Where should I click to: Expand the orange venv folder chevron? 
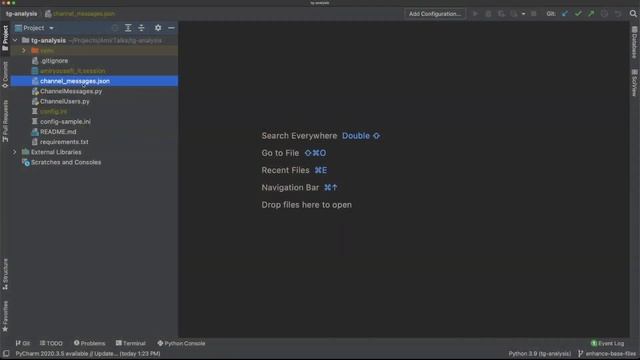[24, 51]
